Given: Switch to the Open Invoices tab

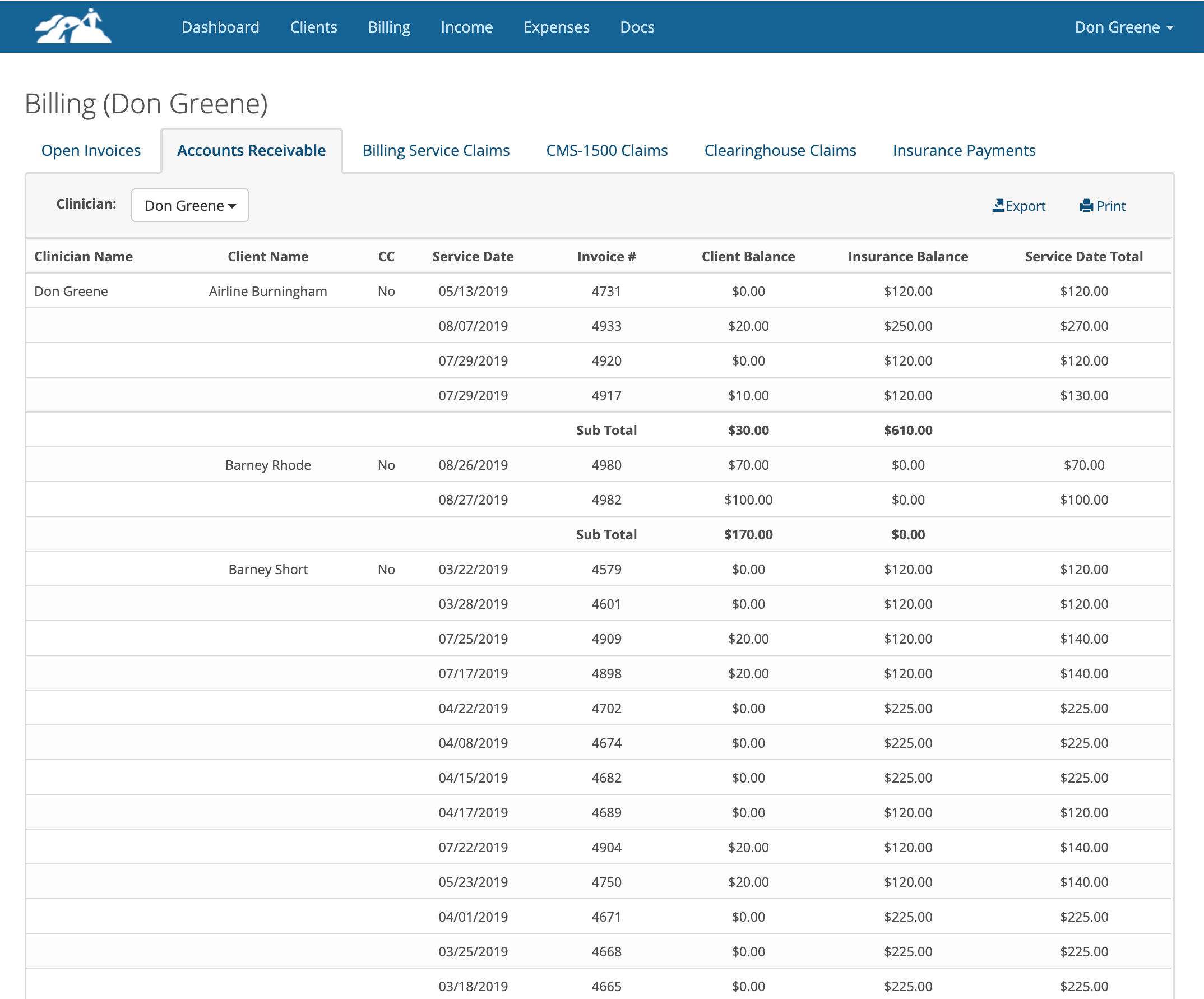Looking at the screenshot, I should [x=91, y=150].
